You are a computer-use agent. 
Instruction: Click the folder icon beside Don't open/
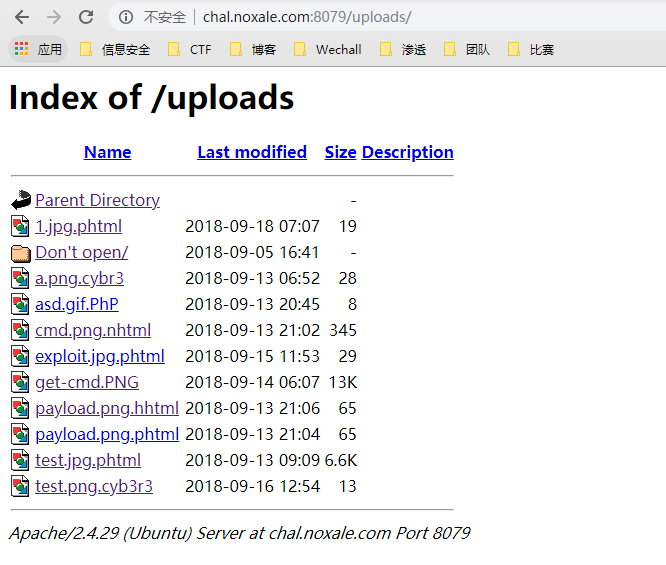coord(21,252)
